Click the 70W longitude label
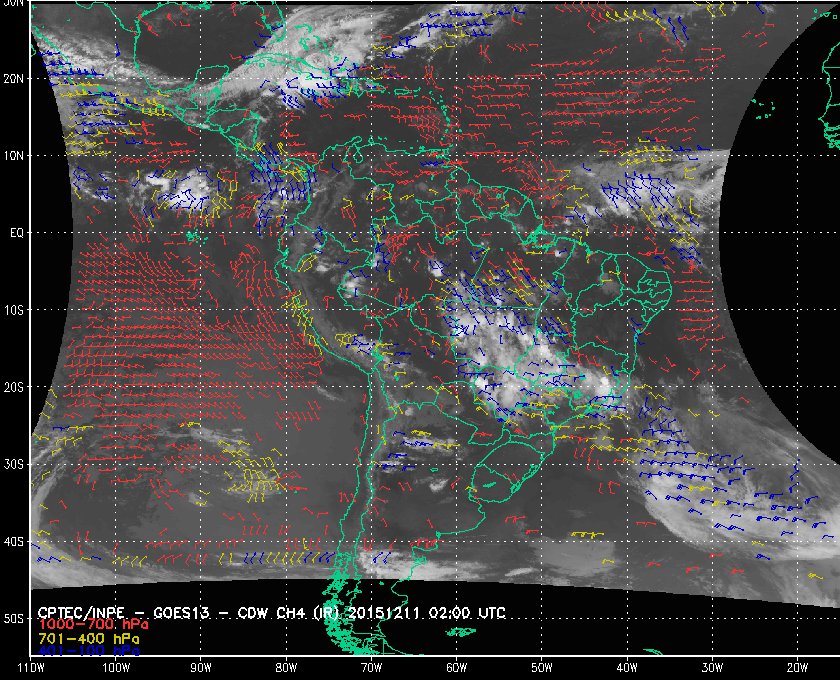 coord(371,668)
